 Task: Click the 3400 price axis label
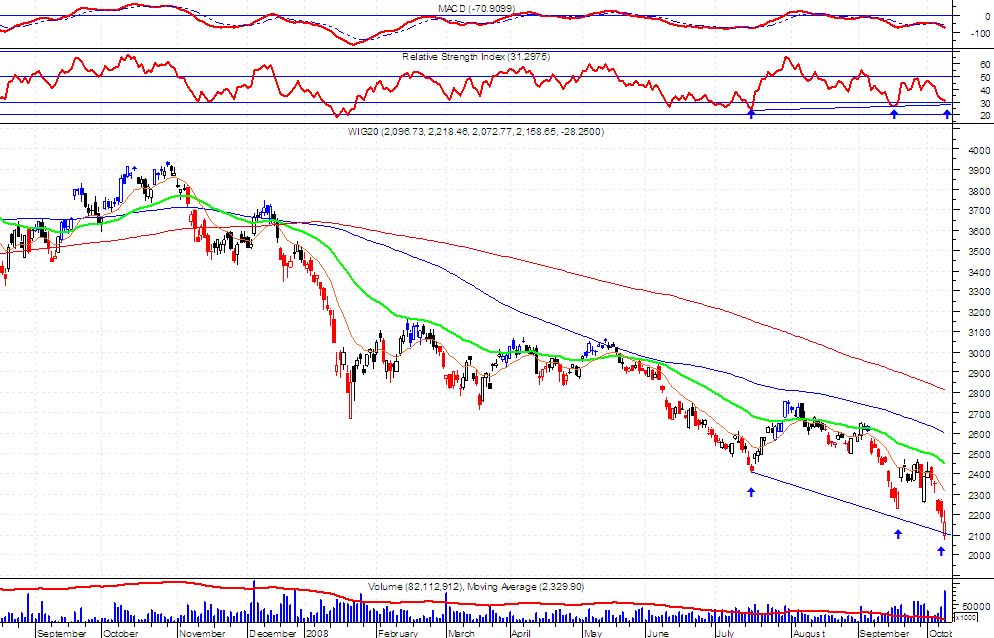[979, 272]
